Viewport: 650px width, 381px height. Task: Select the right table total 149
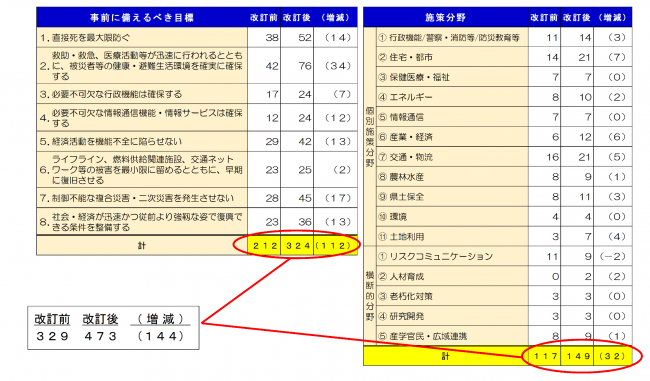pos(578,356)
